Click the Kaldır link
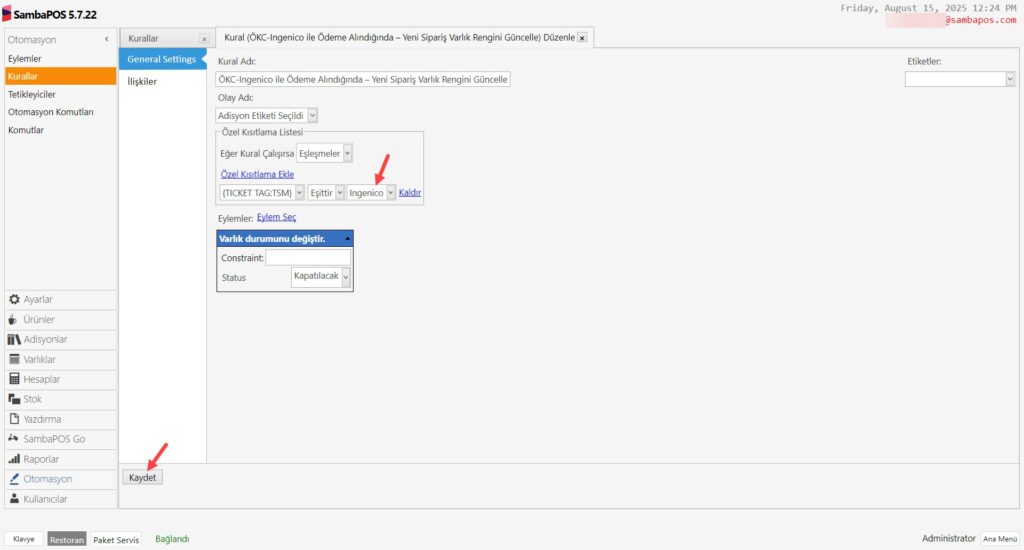The width and height of the screenshot is (1024, 550). click(x=409, y=193)
